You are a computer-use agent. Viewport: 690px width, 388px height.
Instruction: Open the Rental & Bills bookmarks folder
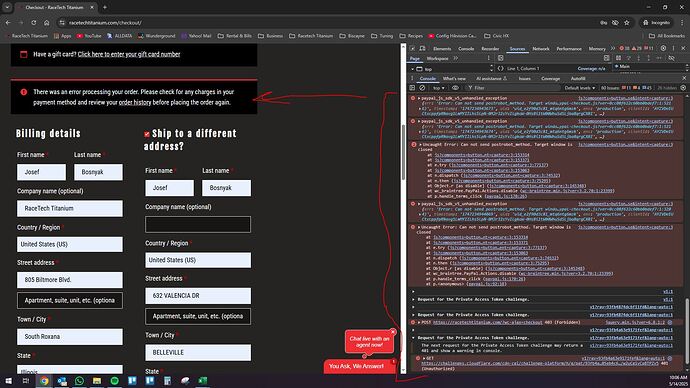[x=235, y=36]
